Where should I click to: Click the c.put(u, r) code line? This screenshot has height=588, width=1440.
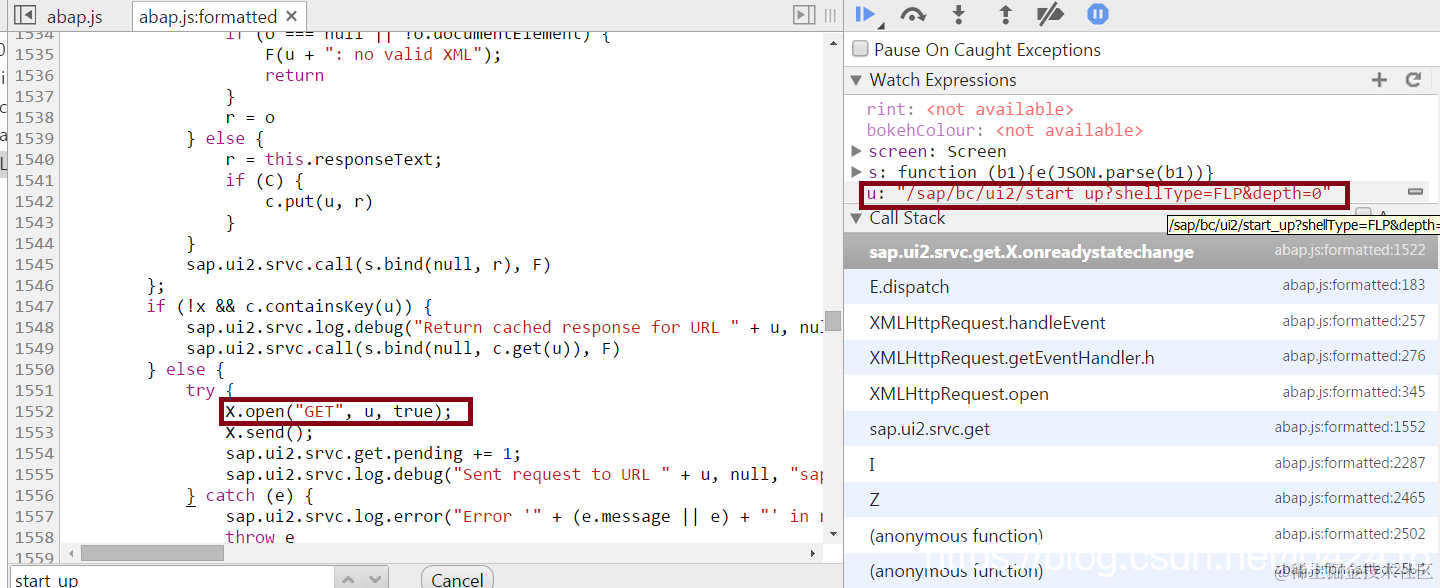(x=318, y=201)
